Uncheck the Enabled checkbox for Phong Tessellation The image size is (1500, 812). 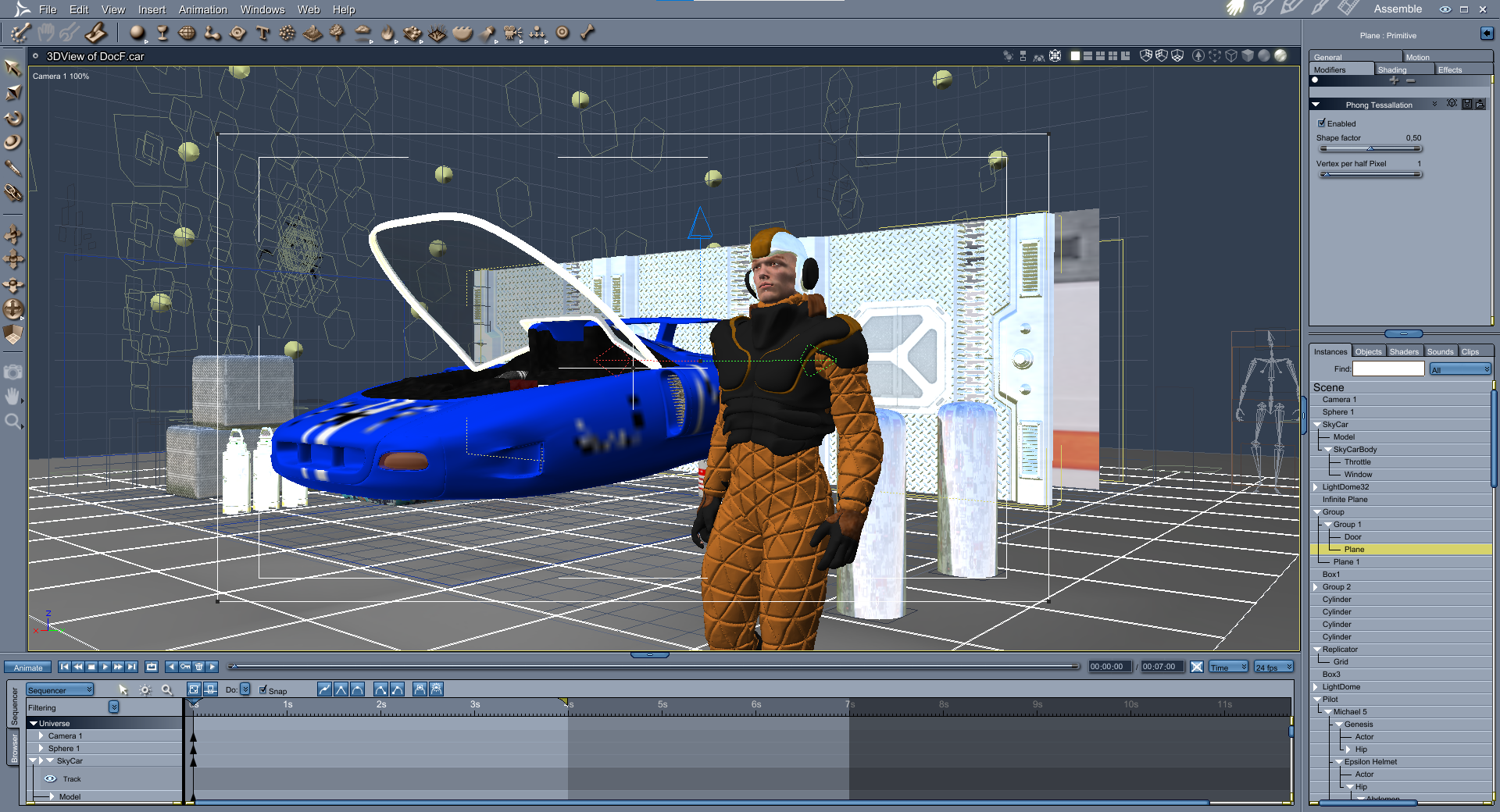click(1322, 123)
